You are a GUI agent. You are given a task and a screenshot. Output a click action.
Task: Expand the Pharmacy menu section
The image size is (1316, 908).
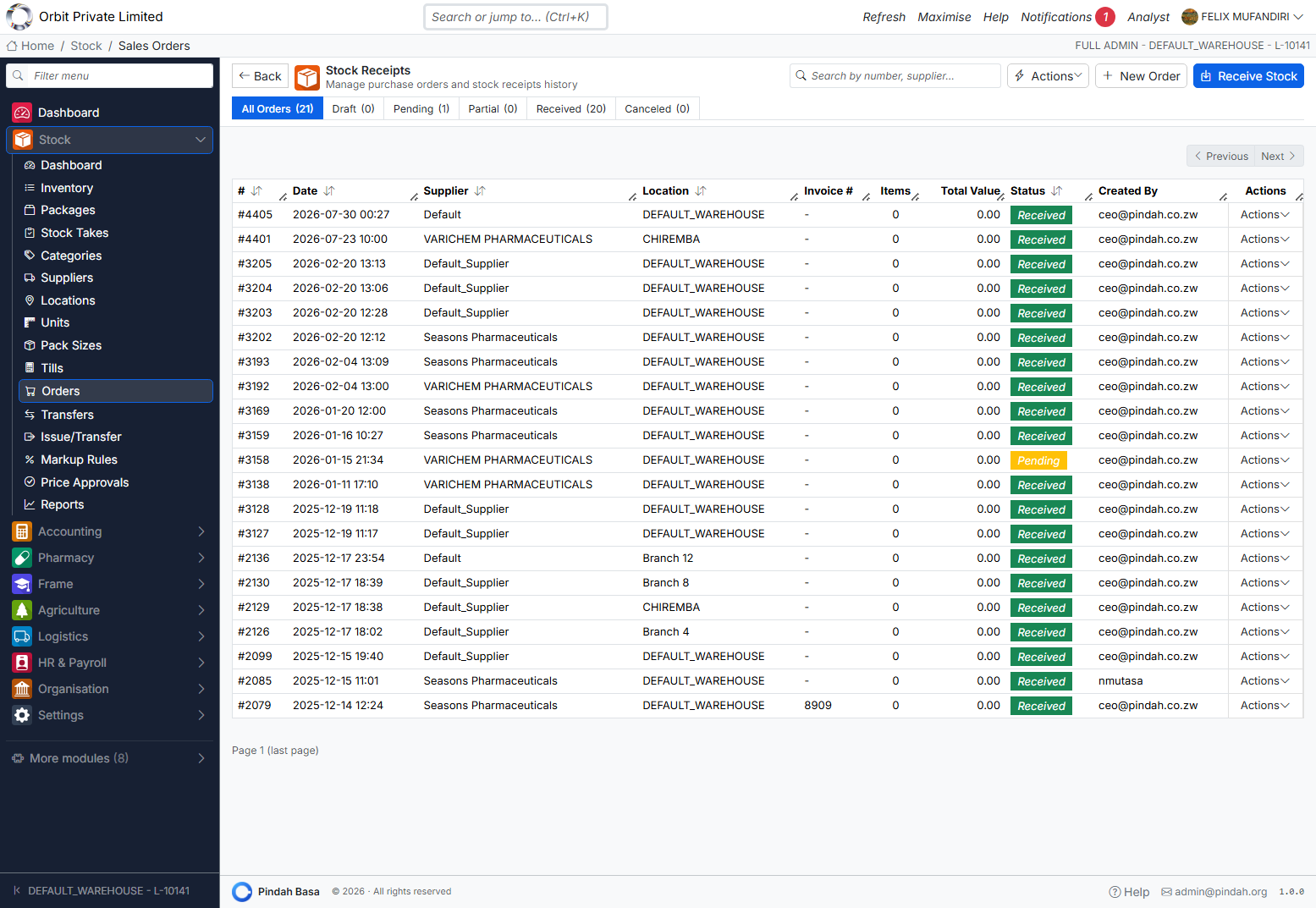click(201, 558)
